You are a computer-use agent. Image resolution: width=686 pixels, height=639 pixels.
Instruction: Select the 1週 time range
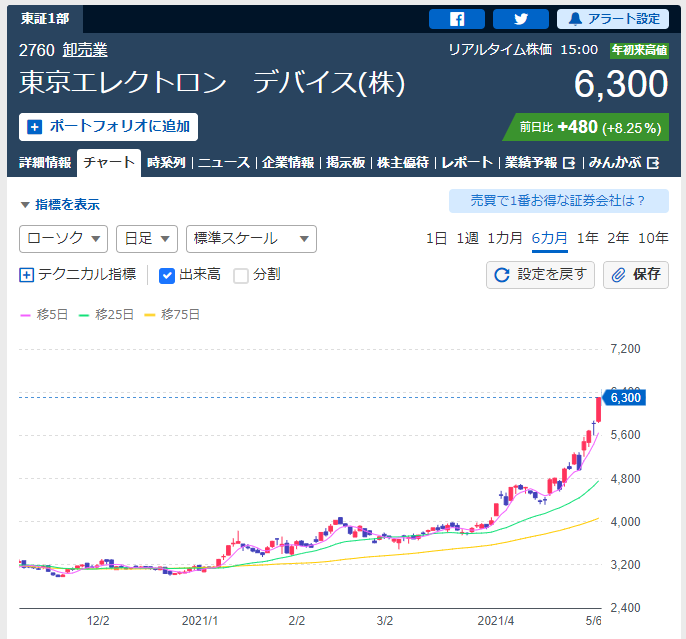[467, 238]
